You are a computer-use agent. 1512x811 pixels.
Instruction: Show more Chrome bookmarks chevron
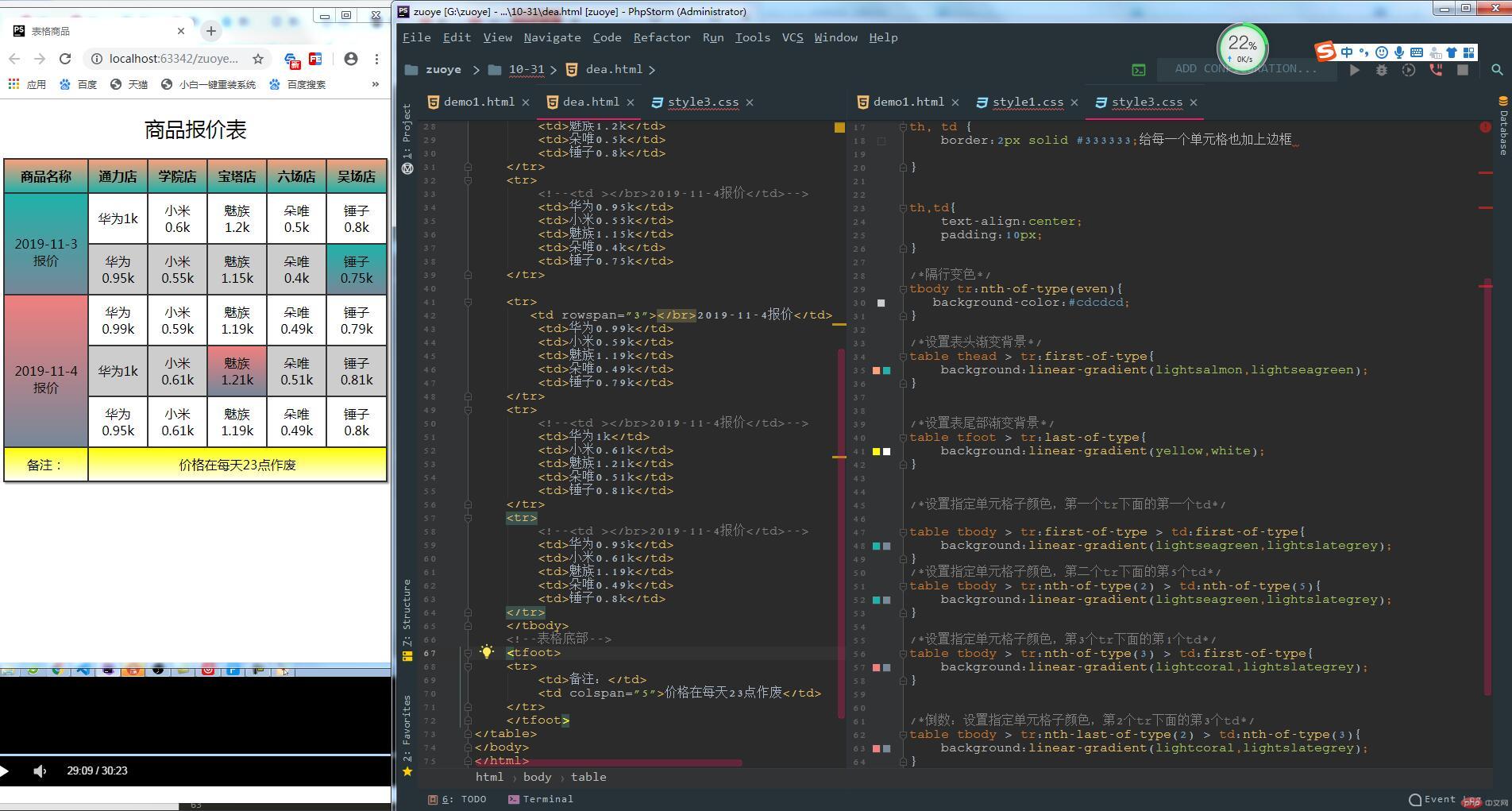[376, 84]
